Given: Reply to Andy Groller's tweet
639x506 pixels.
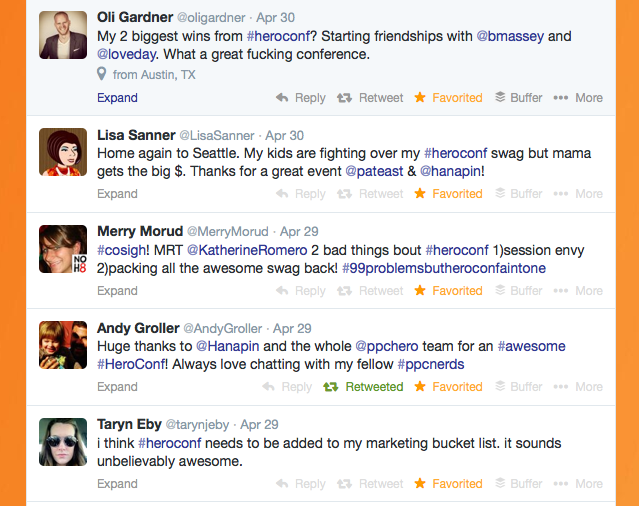Looking at the screenshot, I should click(x=287, y=387).
